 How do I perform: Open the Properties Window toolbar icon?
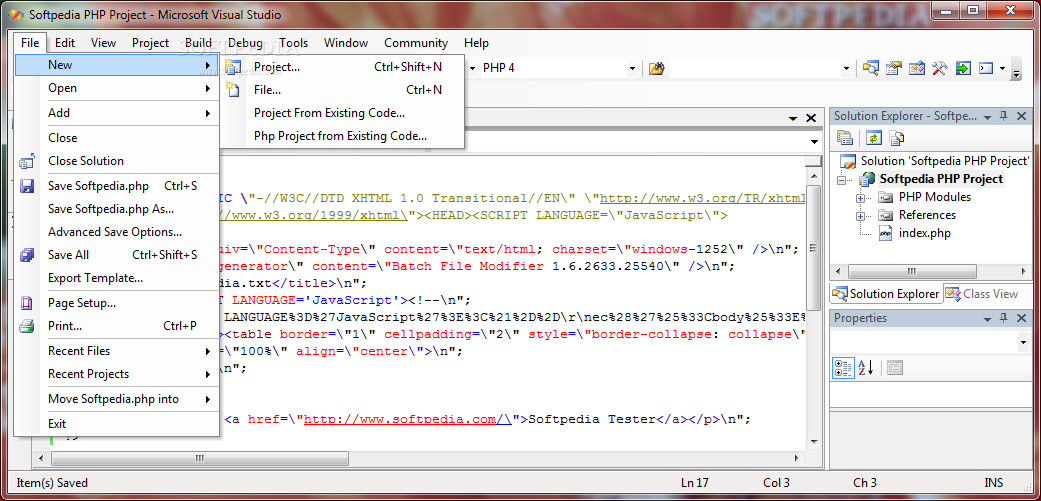pyautogui.click(x=894, y=68)
